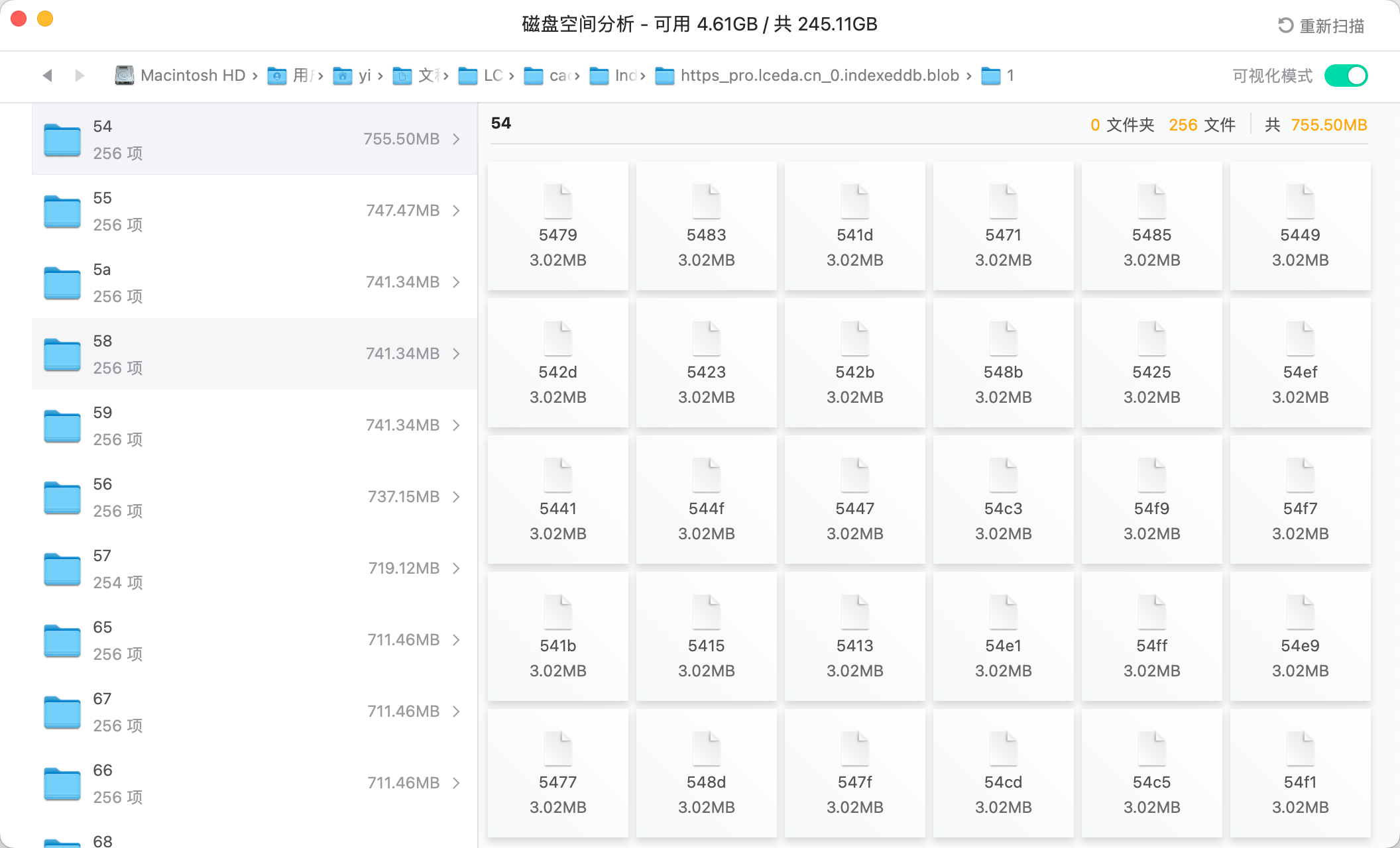
Task: Go to the yi home folder breadcrumb
Action: (x=364, y=76)
